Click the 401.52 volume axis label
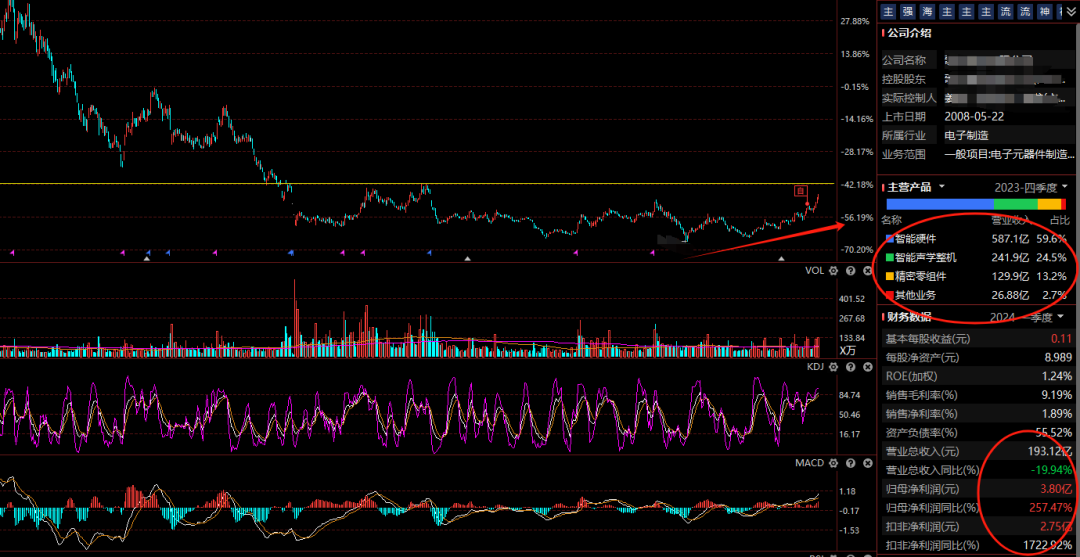This screenshot has width=1080, height=557. point(851,299)
